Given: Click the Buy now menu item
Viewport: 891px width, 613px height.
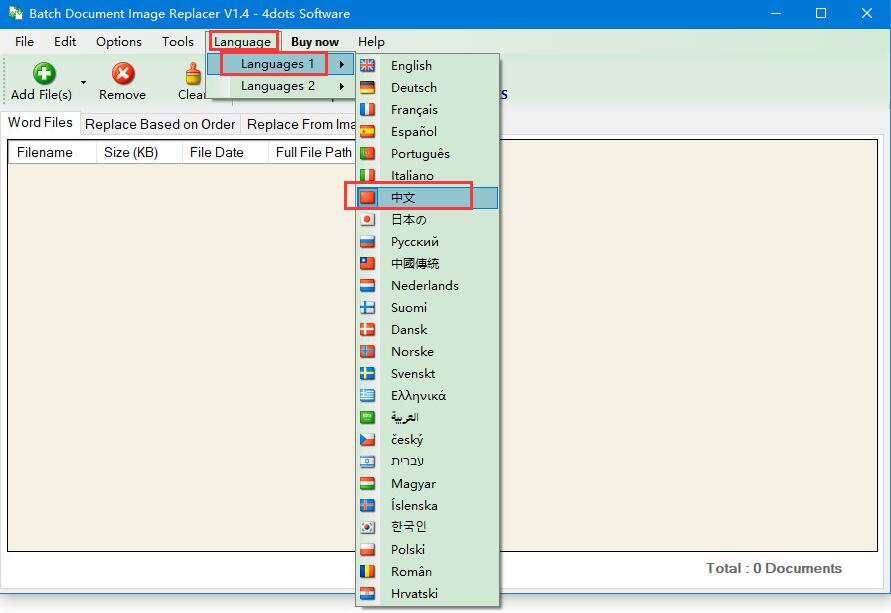Looking at the screenshot, I should click(x=315, y=42).
